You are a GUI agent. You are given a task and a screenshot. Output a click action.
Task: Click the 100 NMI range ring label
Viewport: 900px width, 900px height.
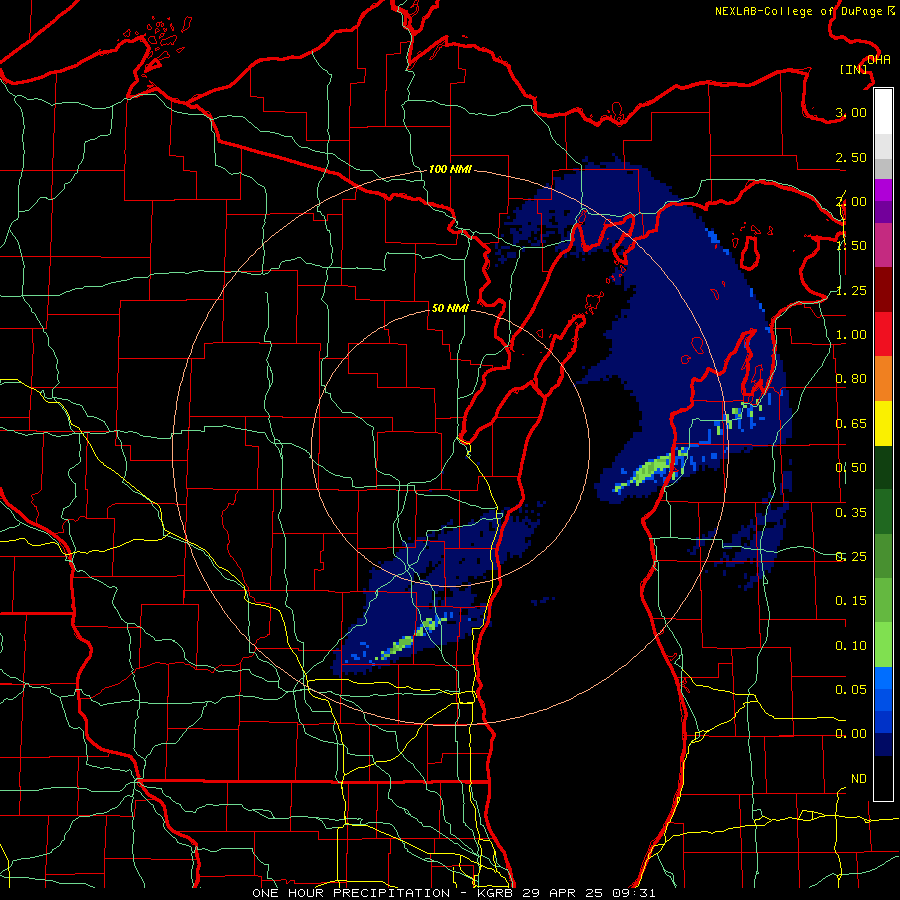coord(450,169)
